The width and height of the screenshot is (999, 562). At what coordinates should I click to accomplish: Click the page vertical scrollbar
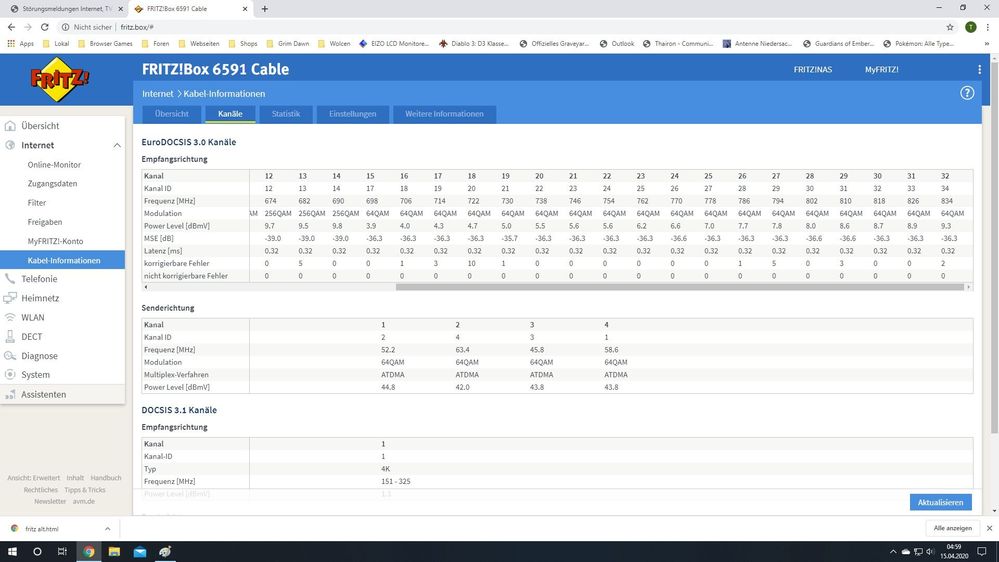(x=995, y=249)
